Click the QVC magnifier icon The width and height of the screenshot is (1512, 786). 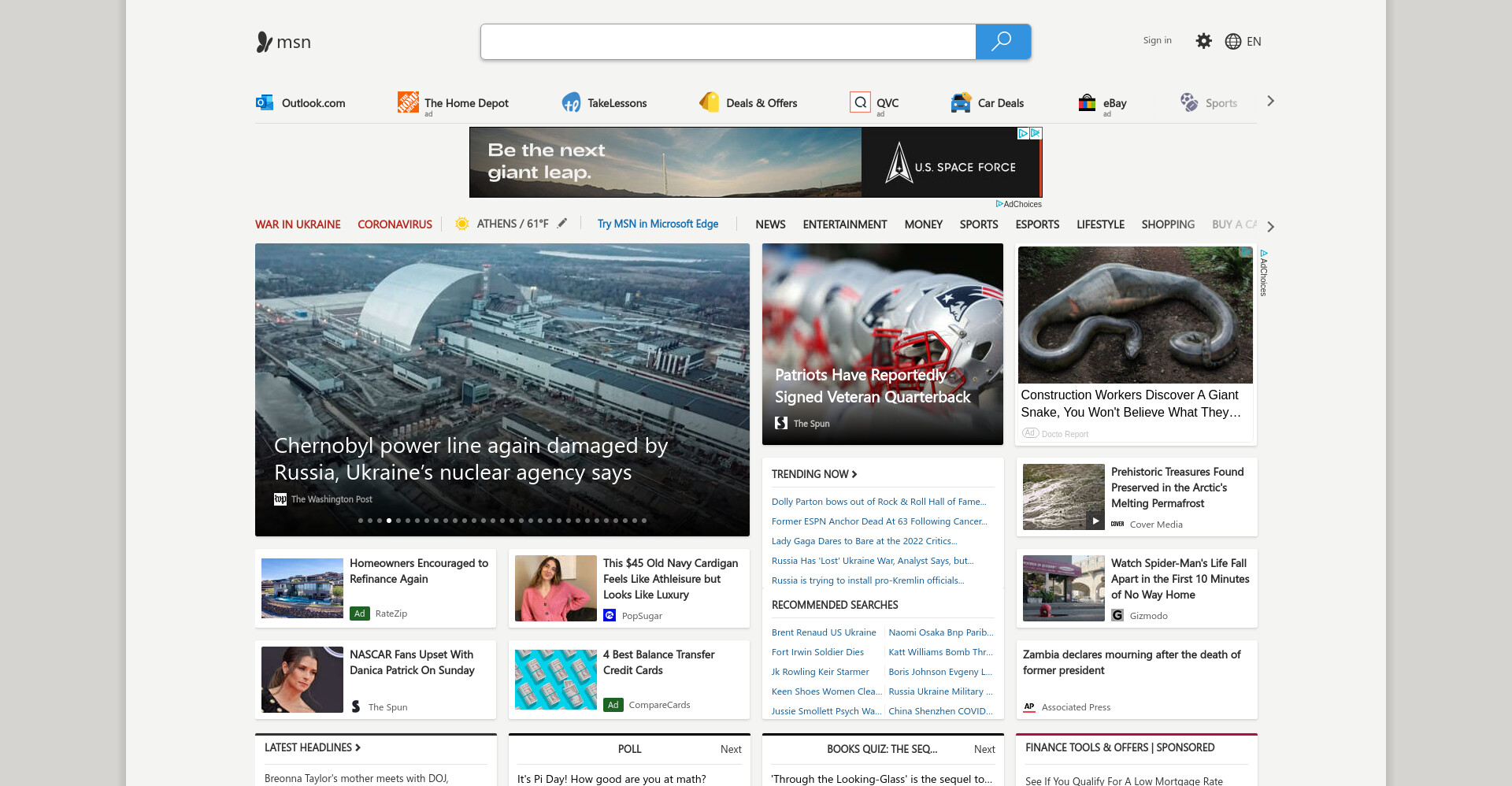[861, 102]
